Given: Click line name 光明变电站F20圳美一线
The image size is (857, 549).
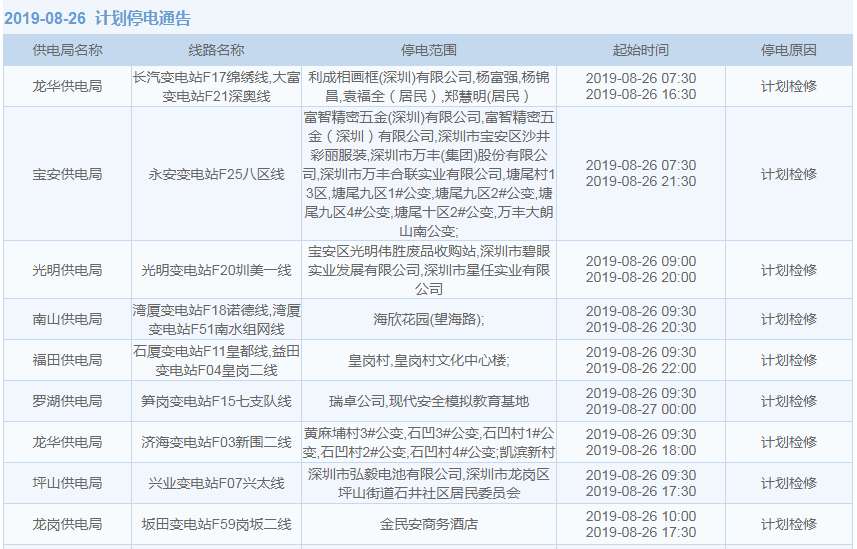Looking at the screenshot, I should point(216,270).
